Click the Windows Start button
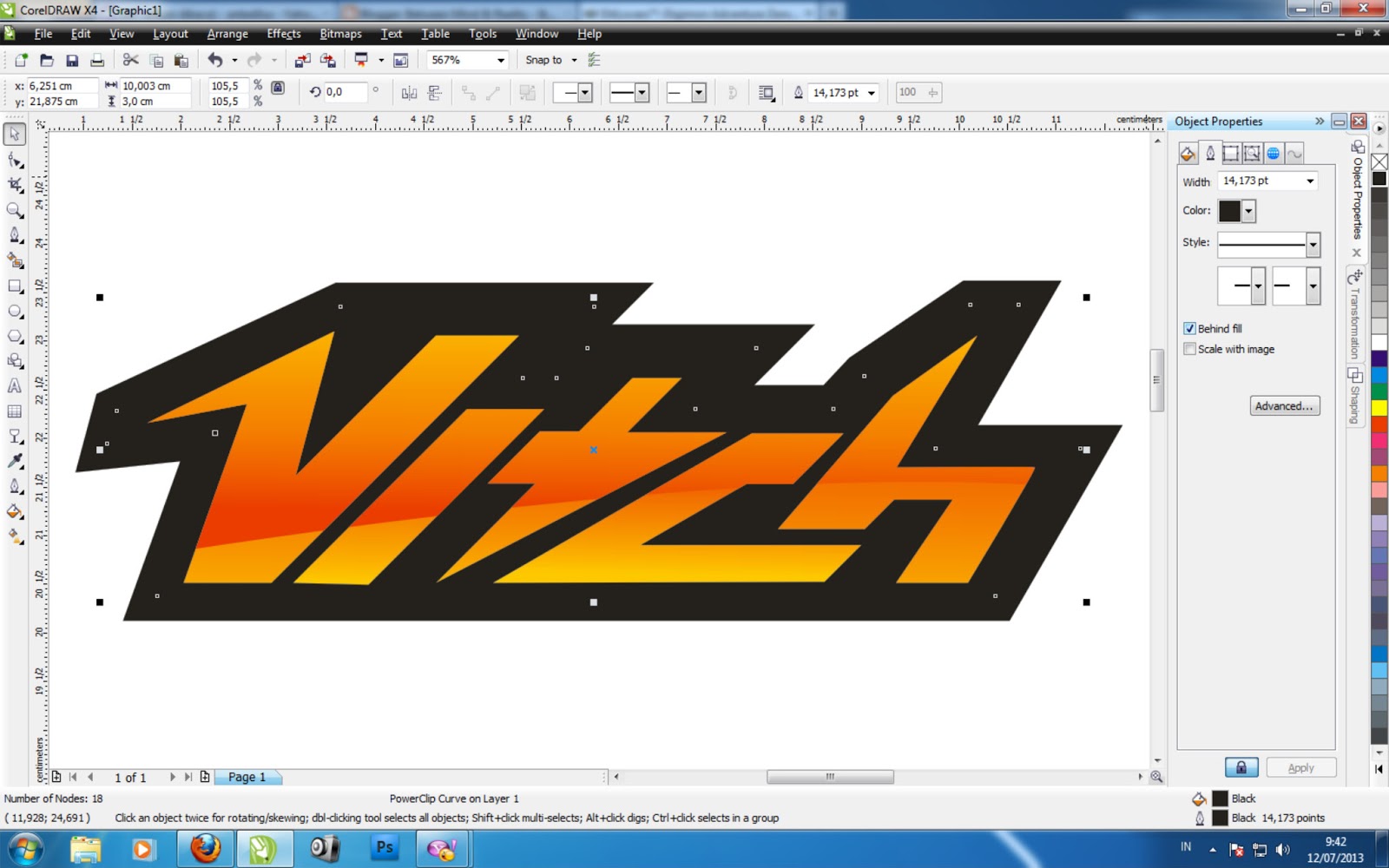 coord(23,848)
